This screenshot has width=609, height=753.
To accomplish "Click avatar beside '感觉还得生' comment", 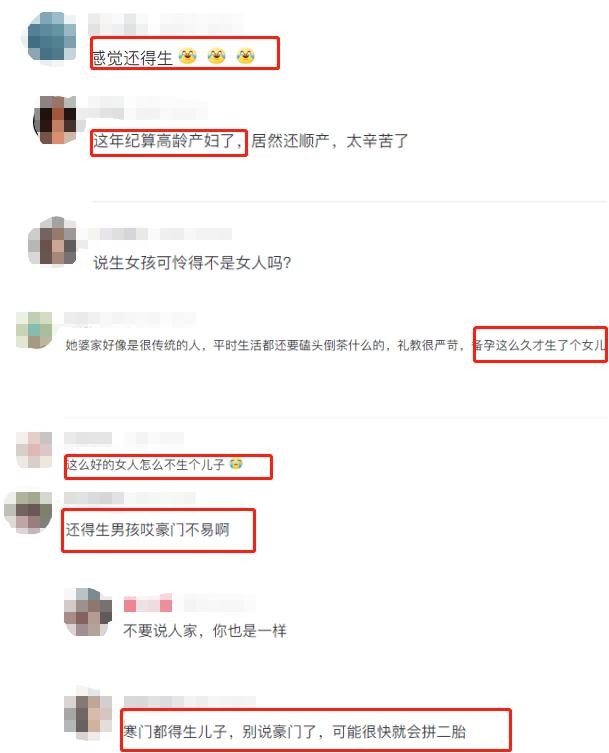I will (52, 37).
